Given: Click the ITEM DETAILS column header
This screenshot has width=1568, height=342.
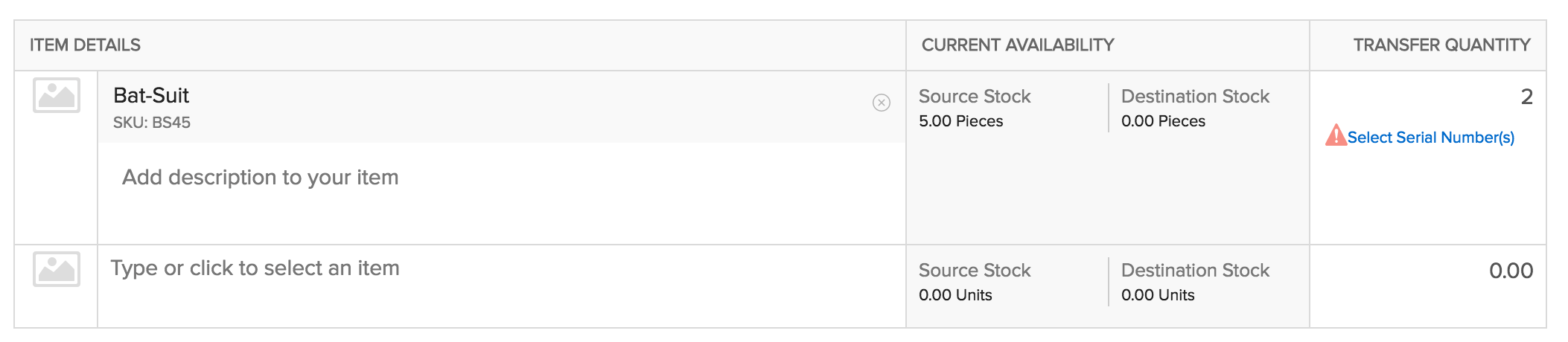Looking at the screenshot, I should [x=85, y=45].
